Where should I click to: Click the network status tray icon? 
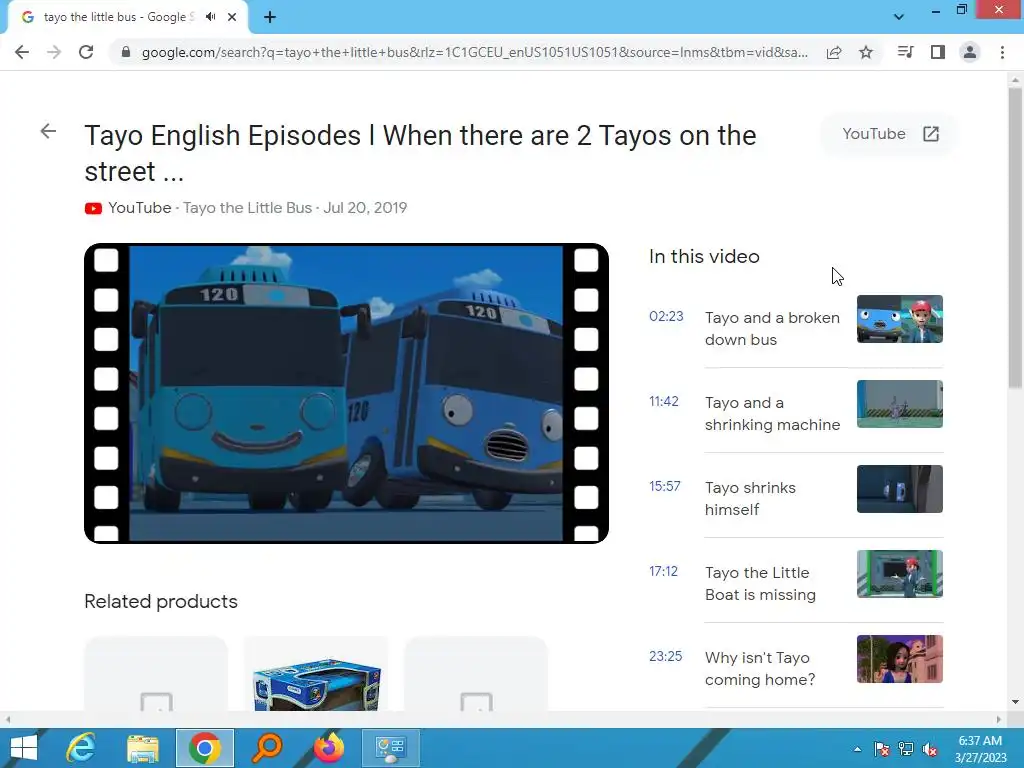(906, 749)
